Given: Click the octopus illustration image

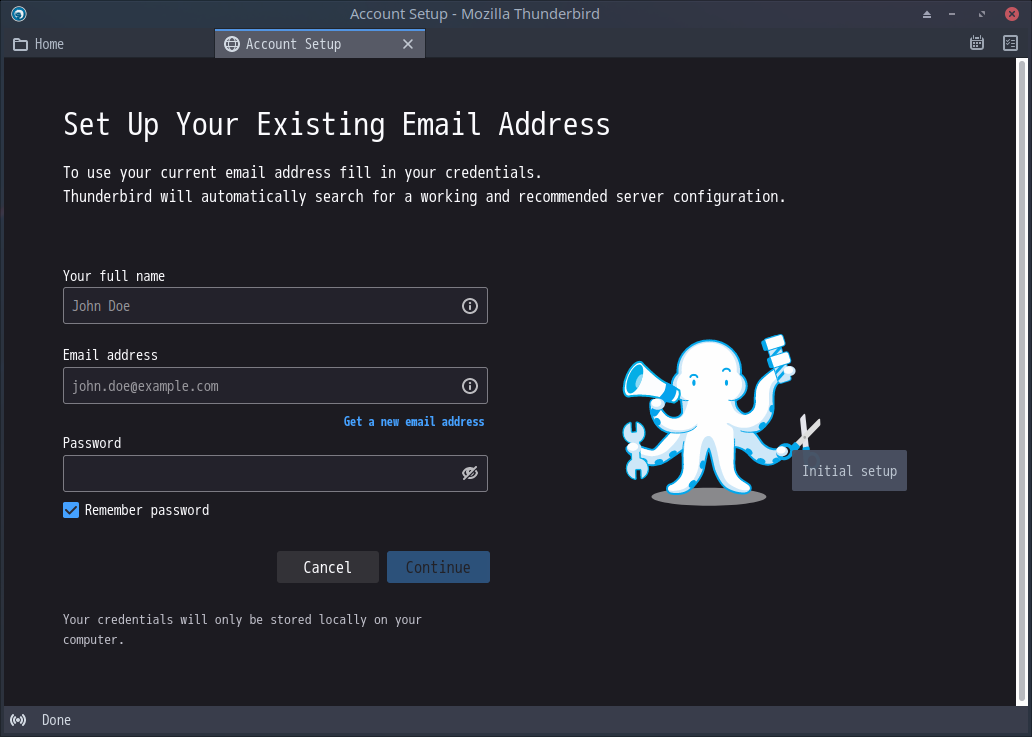Looking at the screenshot, I should [721, 420].
